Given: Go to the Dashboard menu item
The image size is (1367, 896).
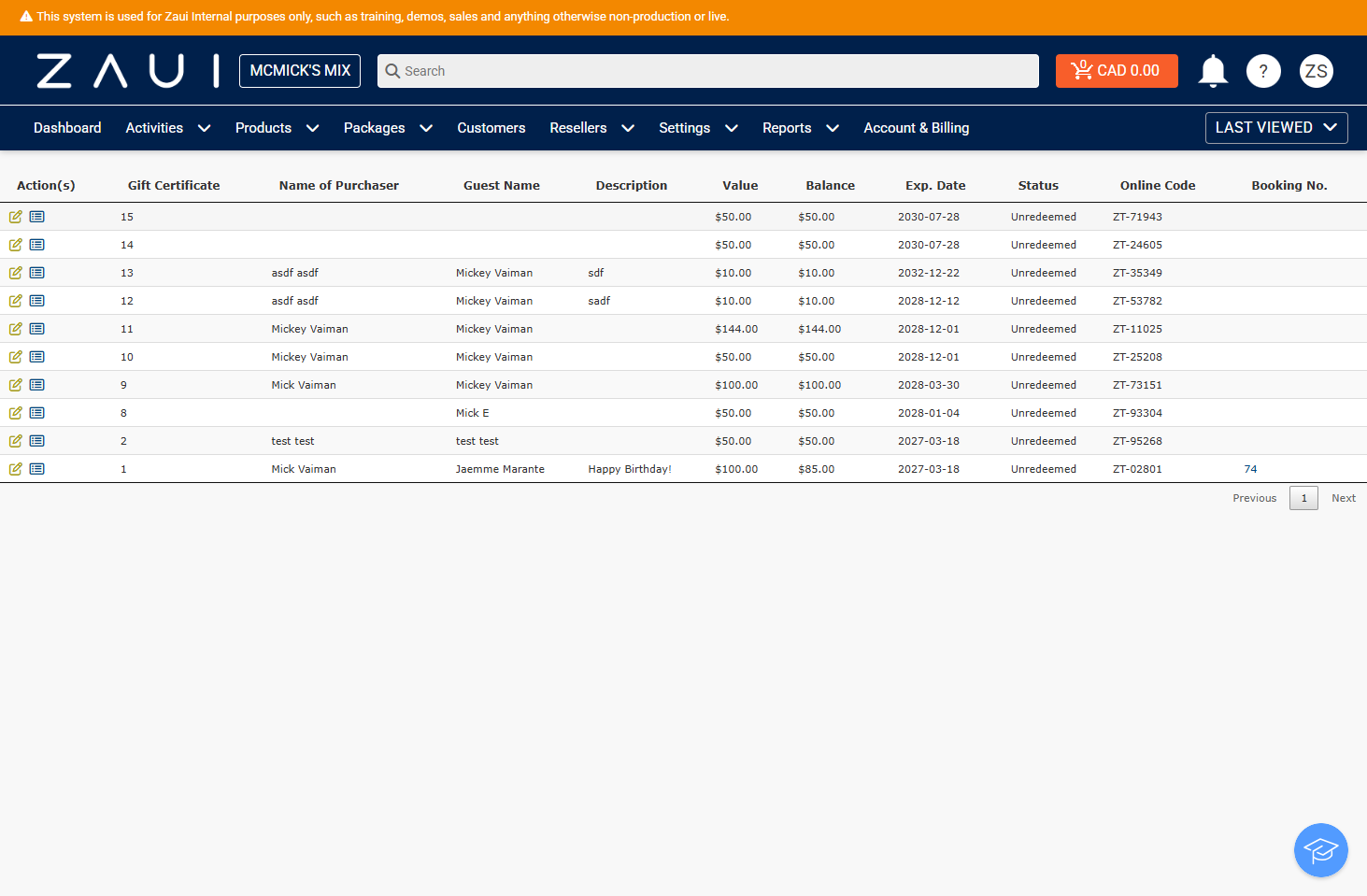Looking at the screenshot, I should point(67,128).
